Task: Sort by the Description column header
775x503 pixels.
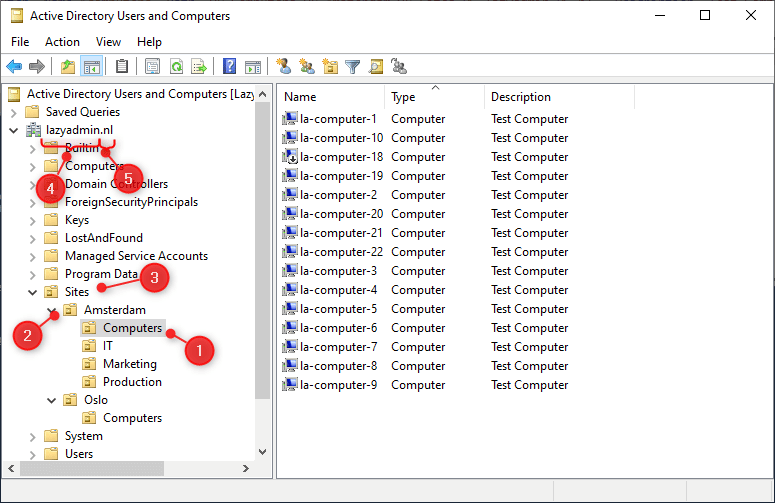Action: [x=560, y=97]
